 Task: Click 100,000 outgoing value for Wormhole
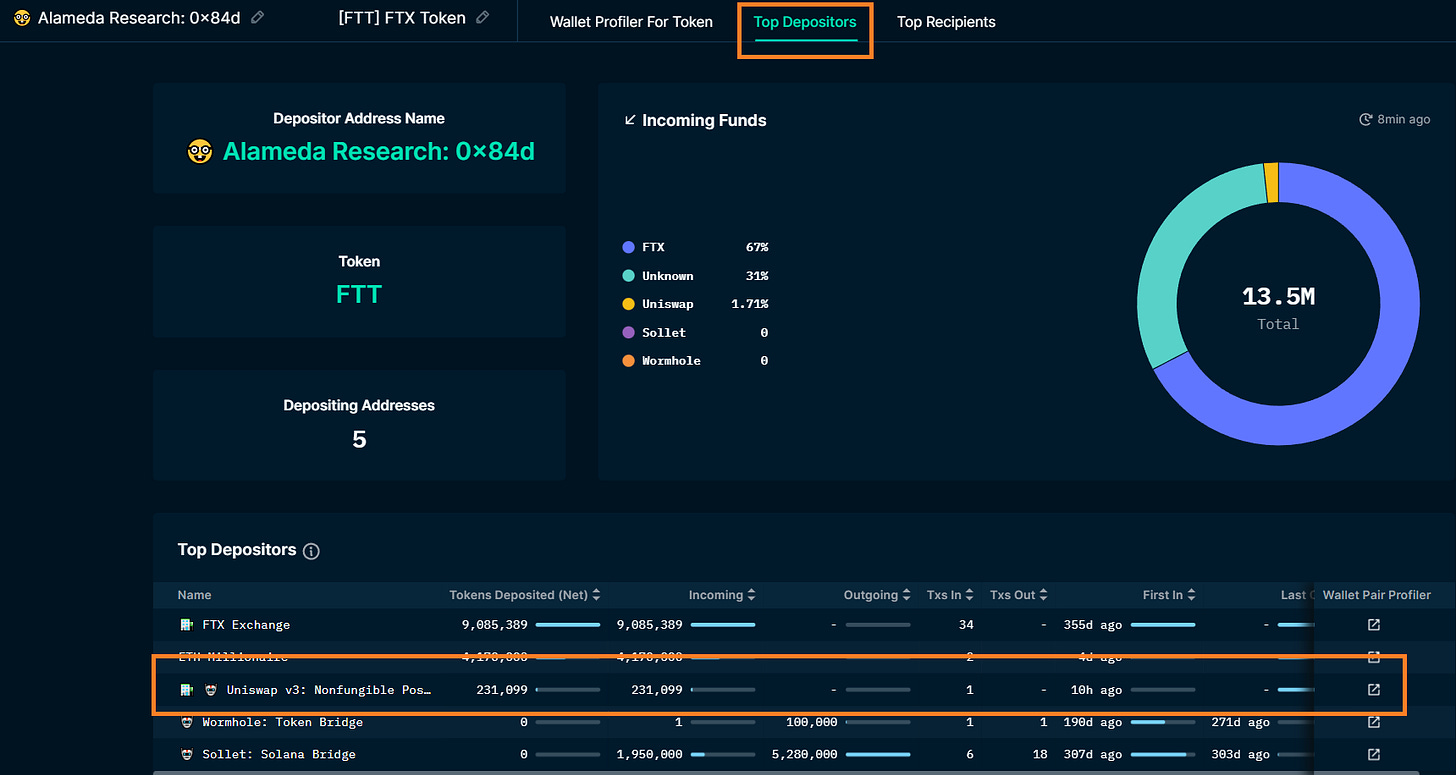812,722
